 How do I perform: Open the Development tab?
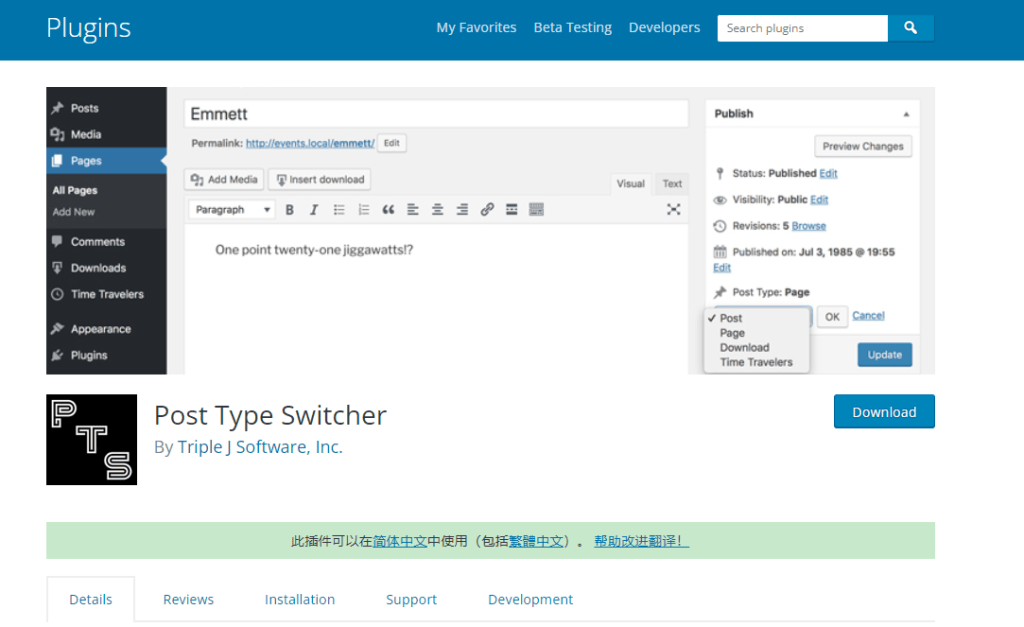point(530,600)
